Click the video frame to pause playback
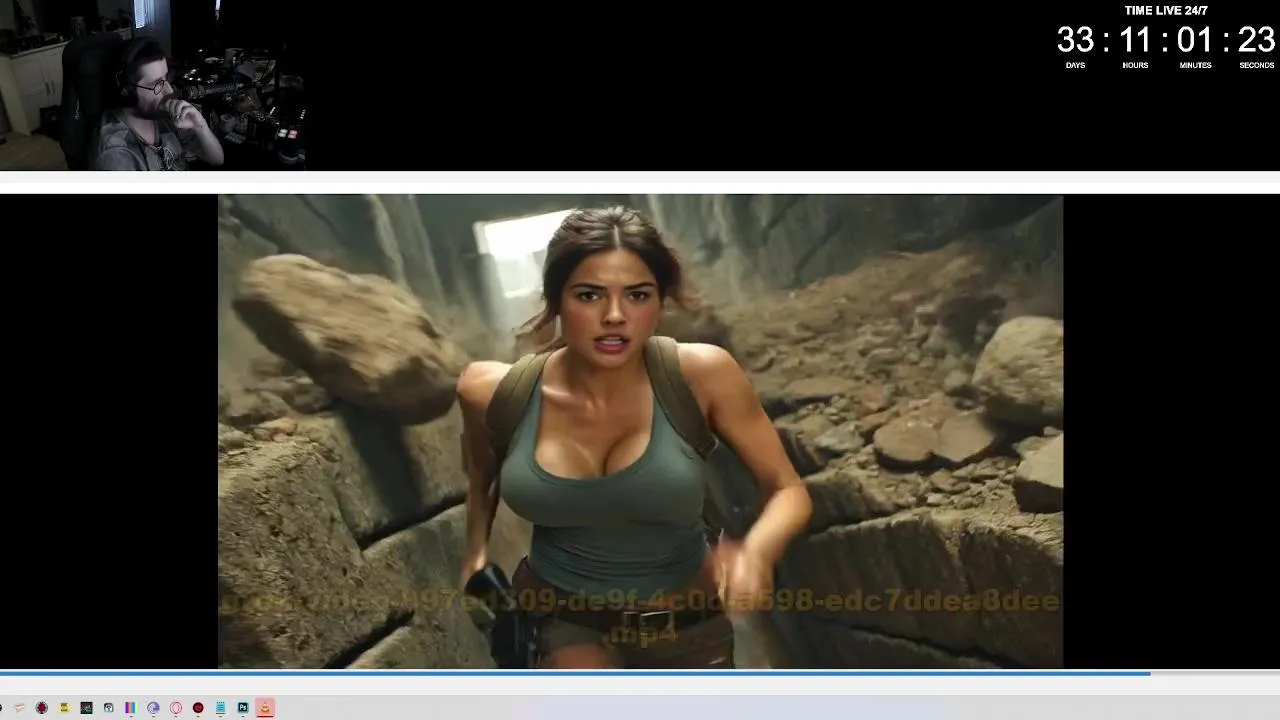The image size is (1280, 720). [x=640, y=431]
